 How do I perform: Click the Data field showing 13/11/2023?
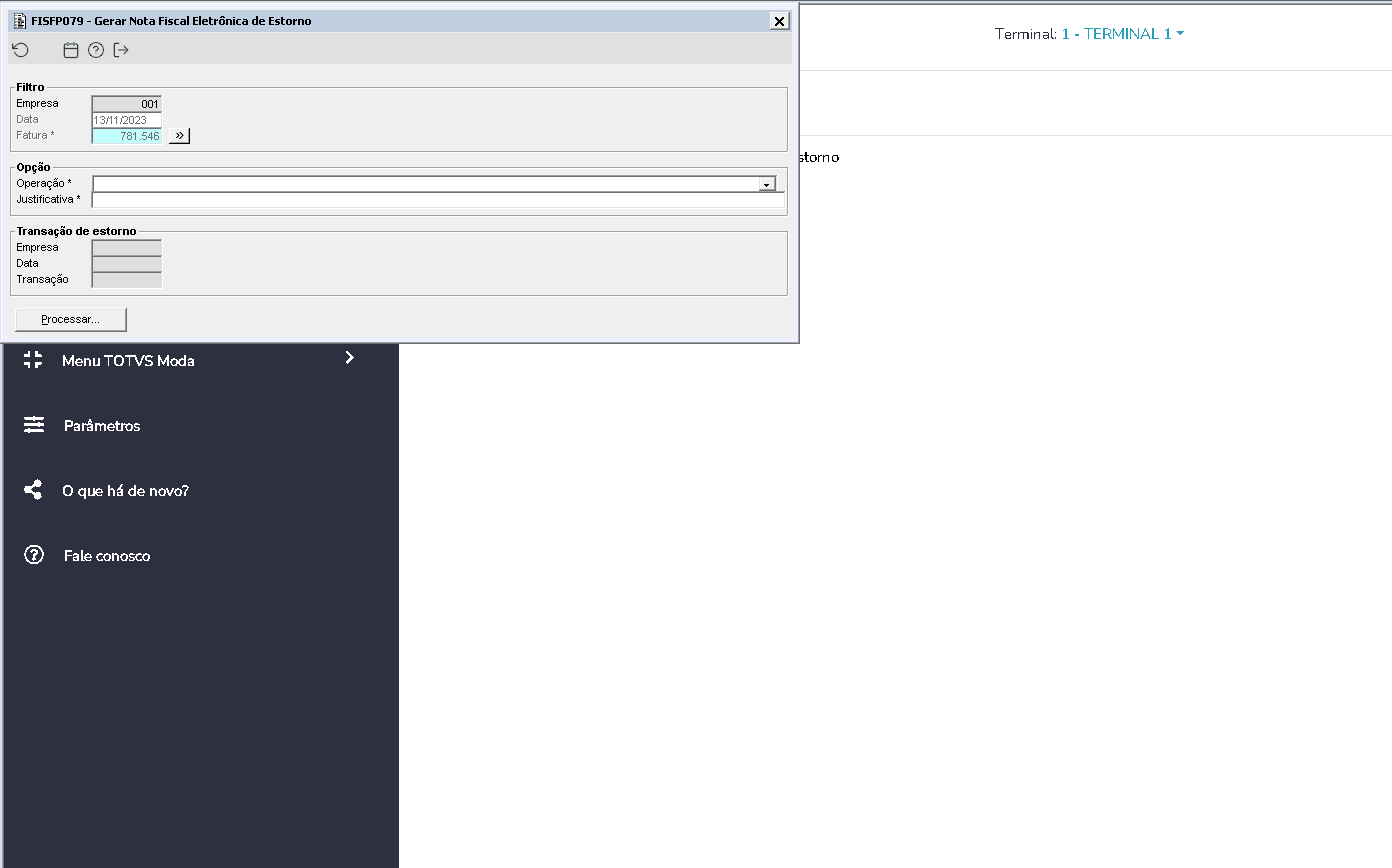point(127,120)
